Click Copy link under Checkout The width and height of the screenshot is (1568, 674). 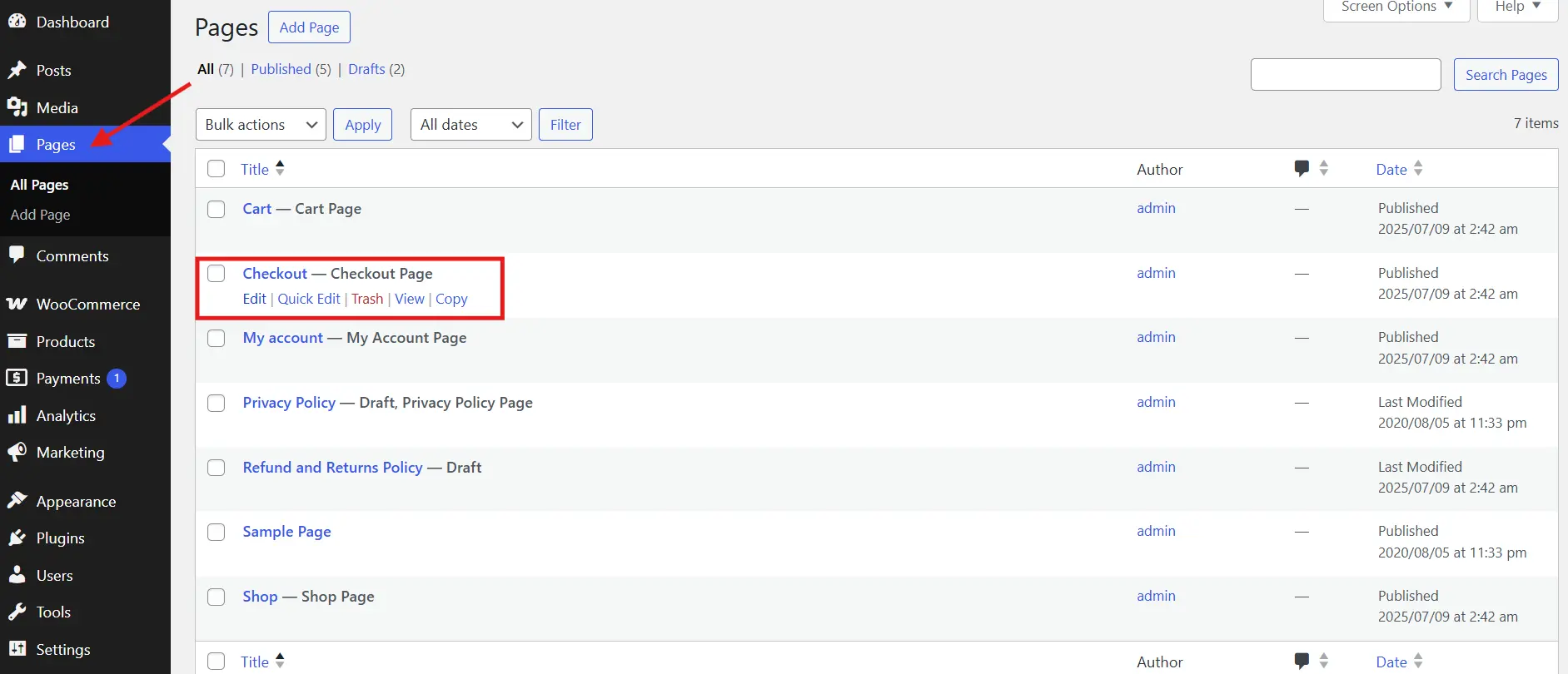click(x=451, y=299)
